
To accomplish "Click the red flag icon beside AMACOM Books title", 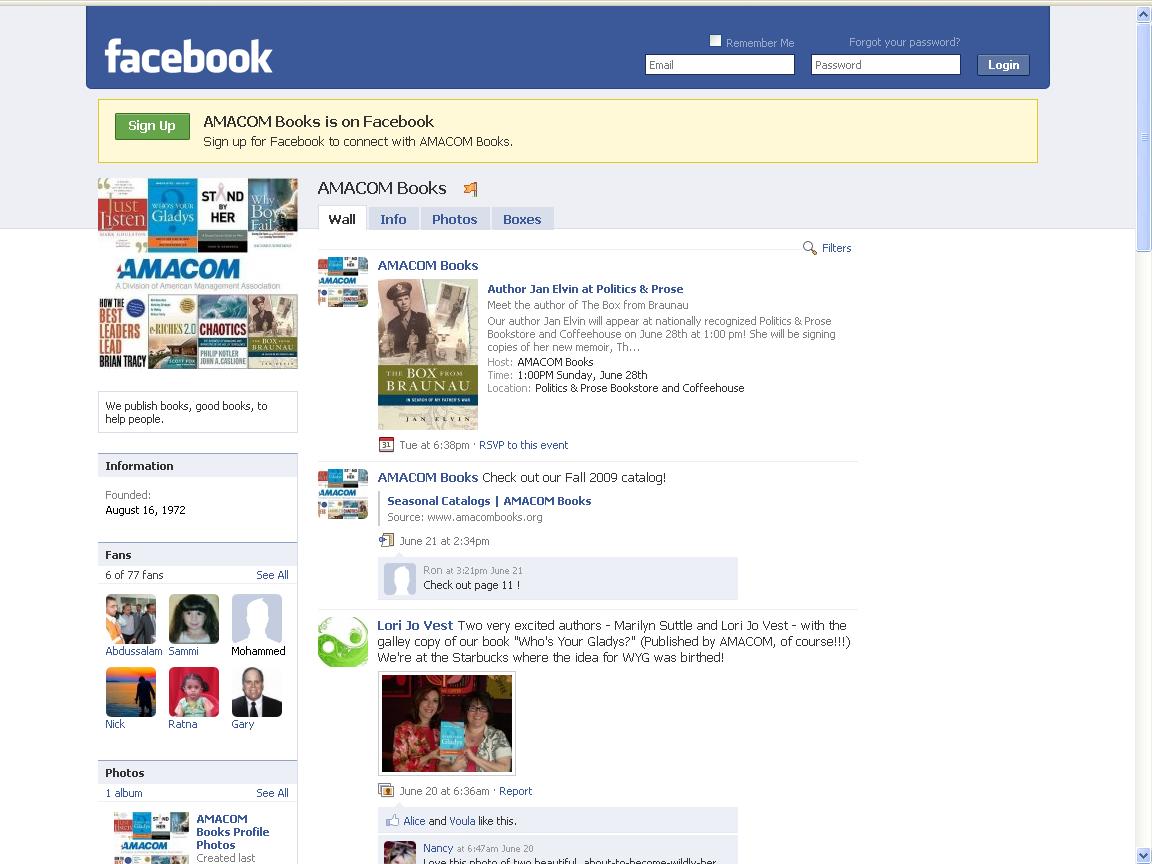I will [469, 188].
